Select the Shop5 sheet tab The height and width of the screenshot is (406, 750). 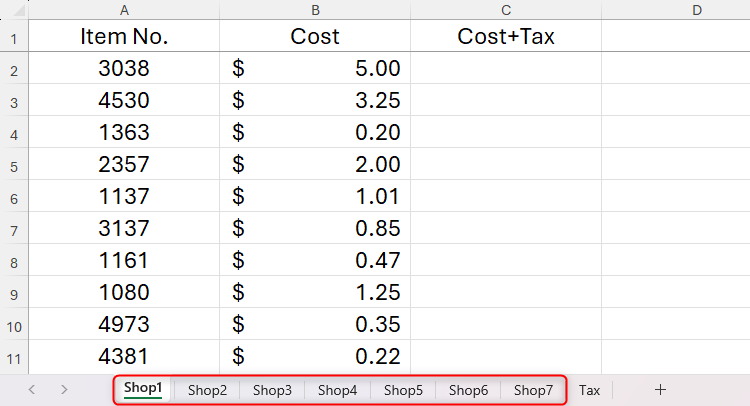point(403,390)
